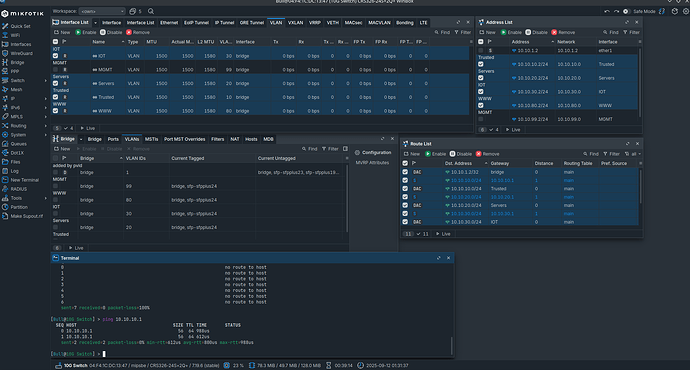Open Interfaces from the sidebar
This screenshot has height=370, width=690.
click(21, 44)
